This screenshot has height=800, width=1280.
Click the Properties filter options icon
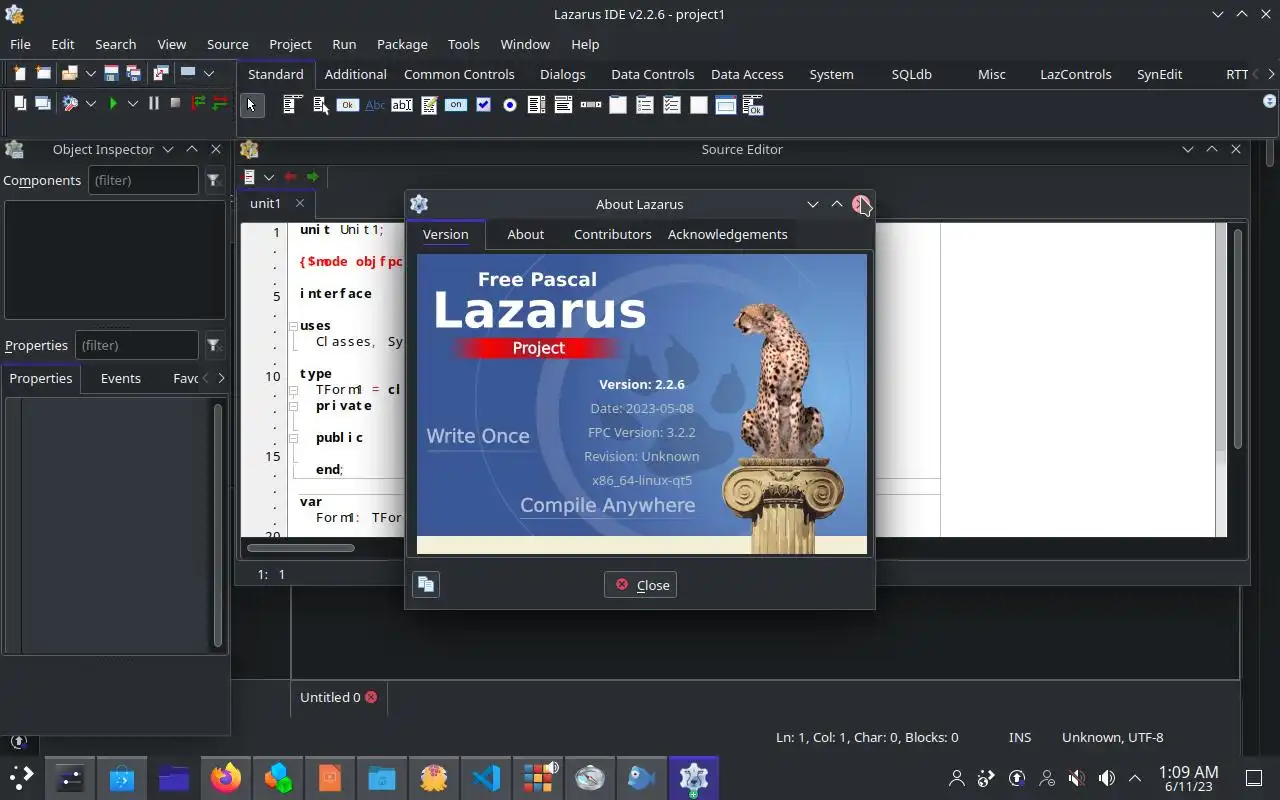pyautogui.click(x=213, y=345)
